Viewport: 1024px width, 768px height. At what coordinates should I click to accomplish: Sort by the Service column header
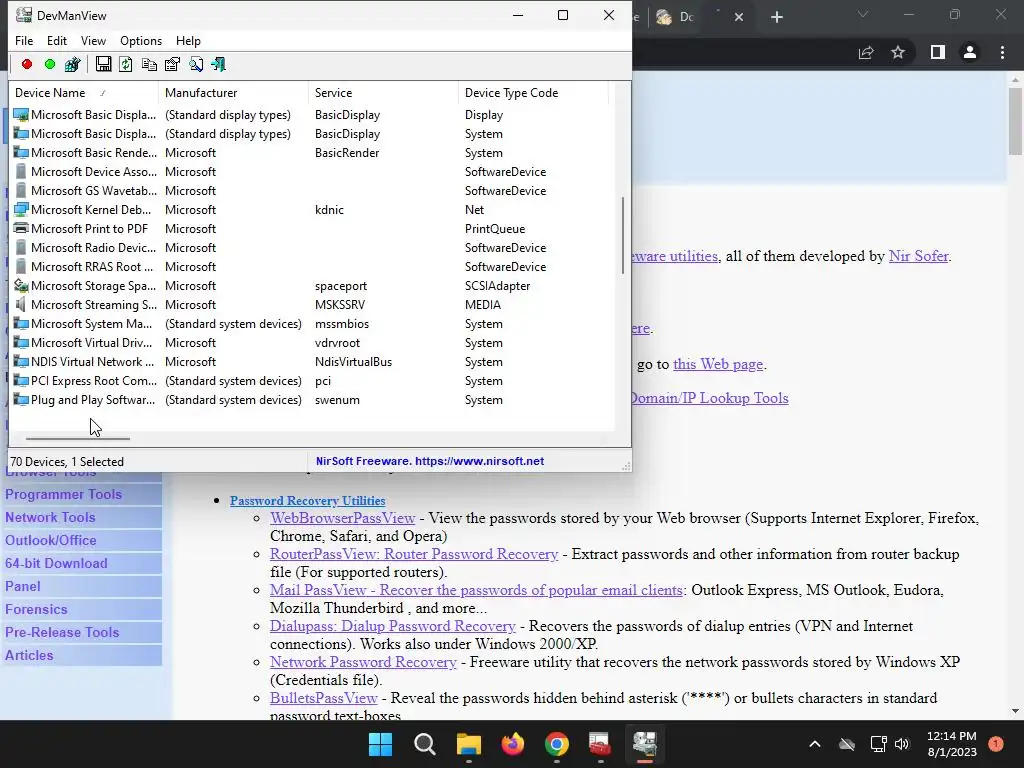tap(383, 93)
